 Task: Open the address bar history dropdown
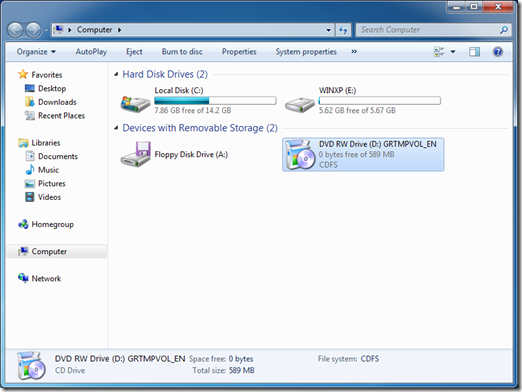click(328, 30)
